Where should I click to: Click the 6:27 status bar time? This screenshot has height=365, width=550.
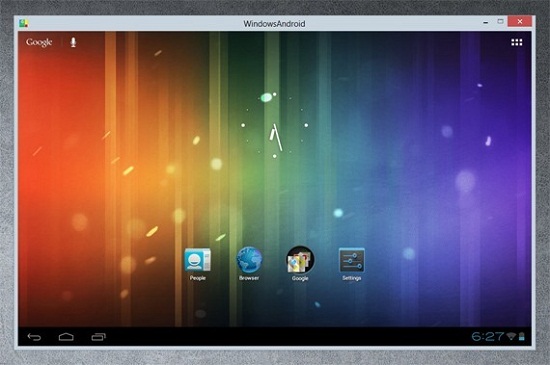488,337
